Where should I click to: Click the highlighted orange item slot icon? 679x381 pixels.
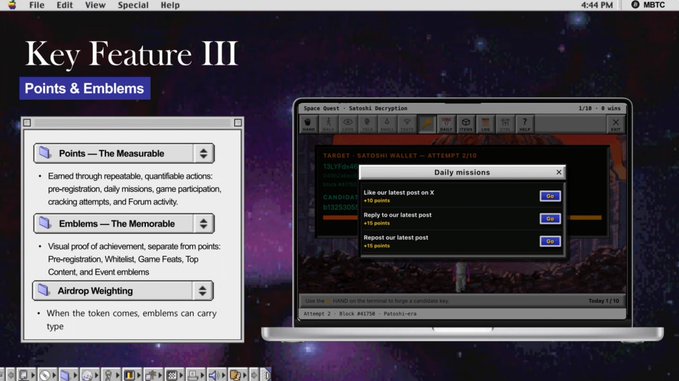[427, 124]
